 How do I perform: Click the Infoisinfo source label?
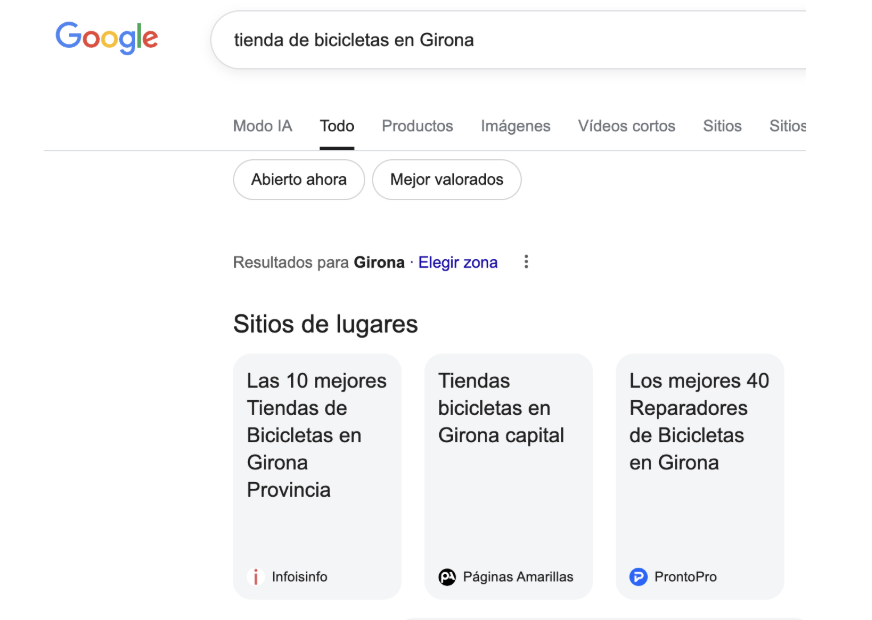(x=299, y=577)
